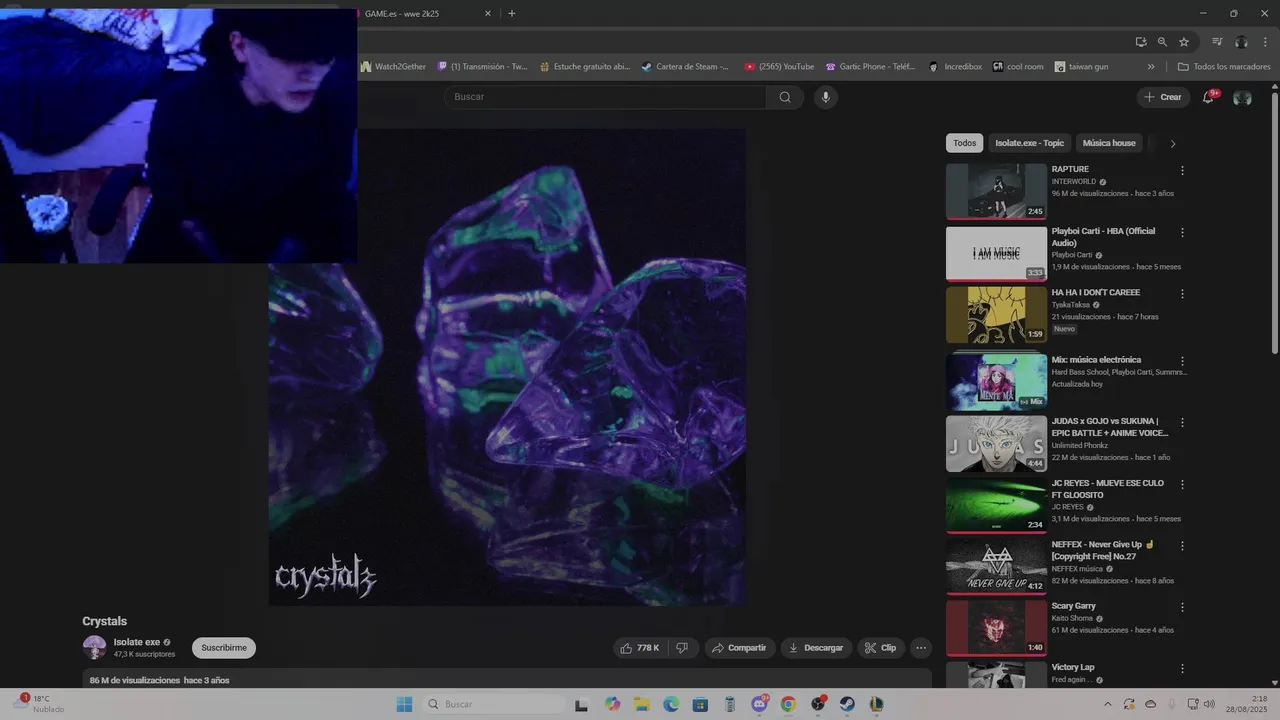
Task: Open Chrome profile avatar
Action: 1241,42
